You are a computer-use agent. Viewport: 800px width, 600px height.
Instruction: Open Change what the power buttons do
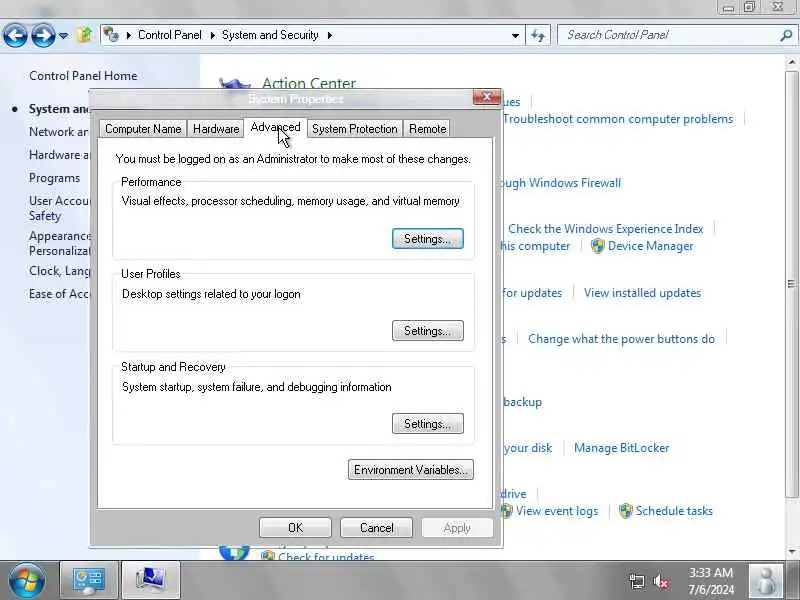coord(621,339)
